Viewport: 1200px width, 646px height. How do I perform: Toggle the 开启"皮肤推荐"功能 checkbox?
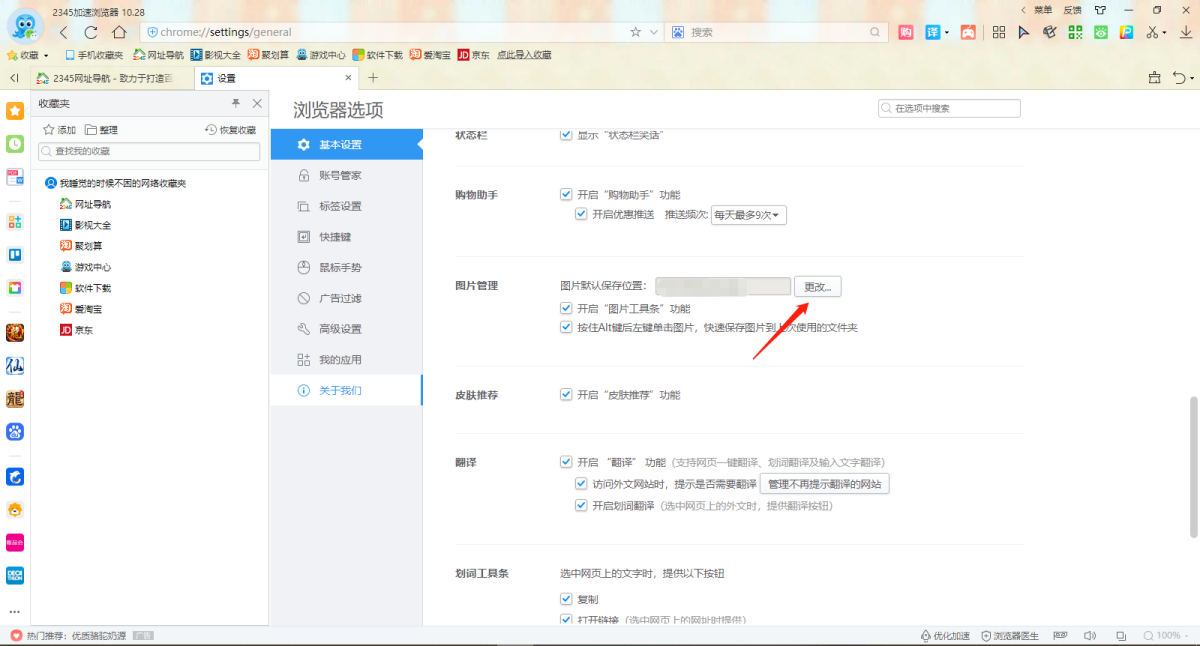tap(566, 395)
